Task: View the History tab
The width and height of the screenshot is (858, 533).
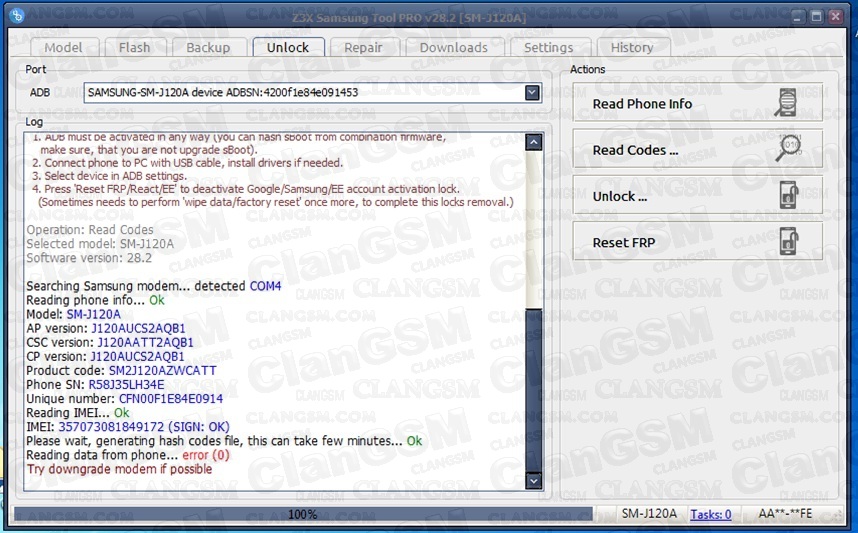Action: pyautogui.click(x=633, y=48)
